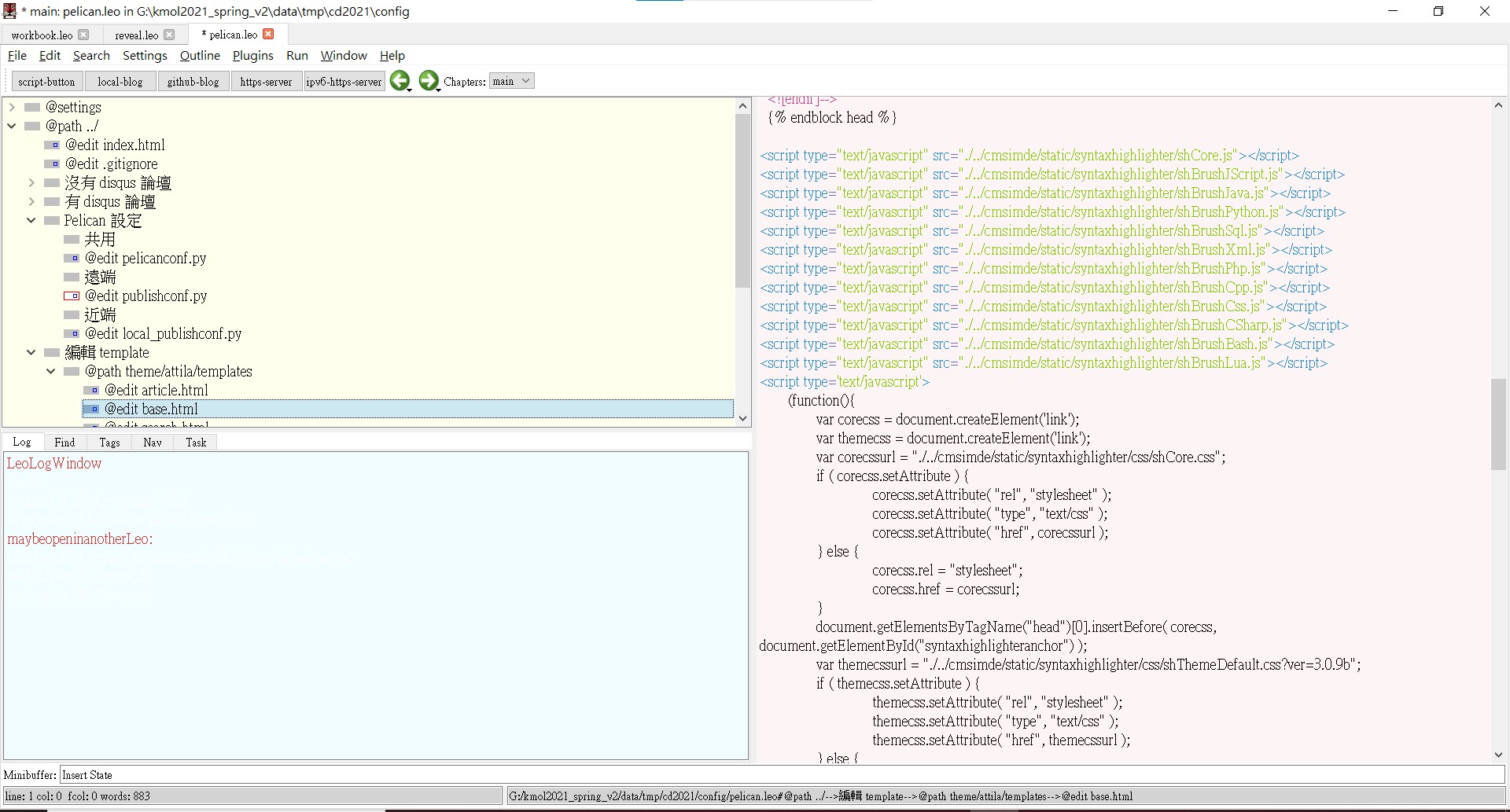The image size is (1510, 812).
Task: Click node icon beside @path theme/attila/templates
Action: 72,371
